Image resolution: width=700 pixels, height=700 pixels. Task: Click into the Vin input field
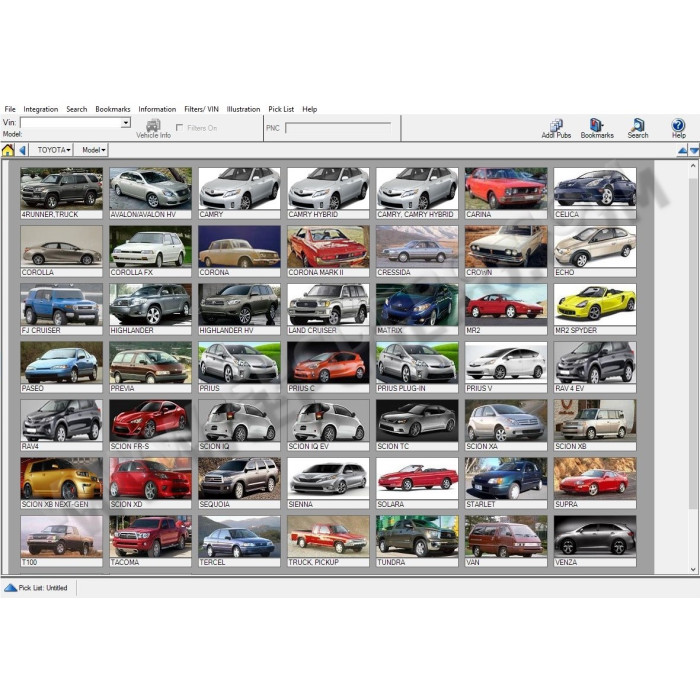pyautogui.click(x=71, y=122)
